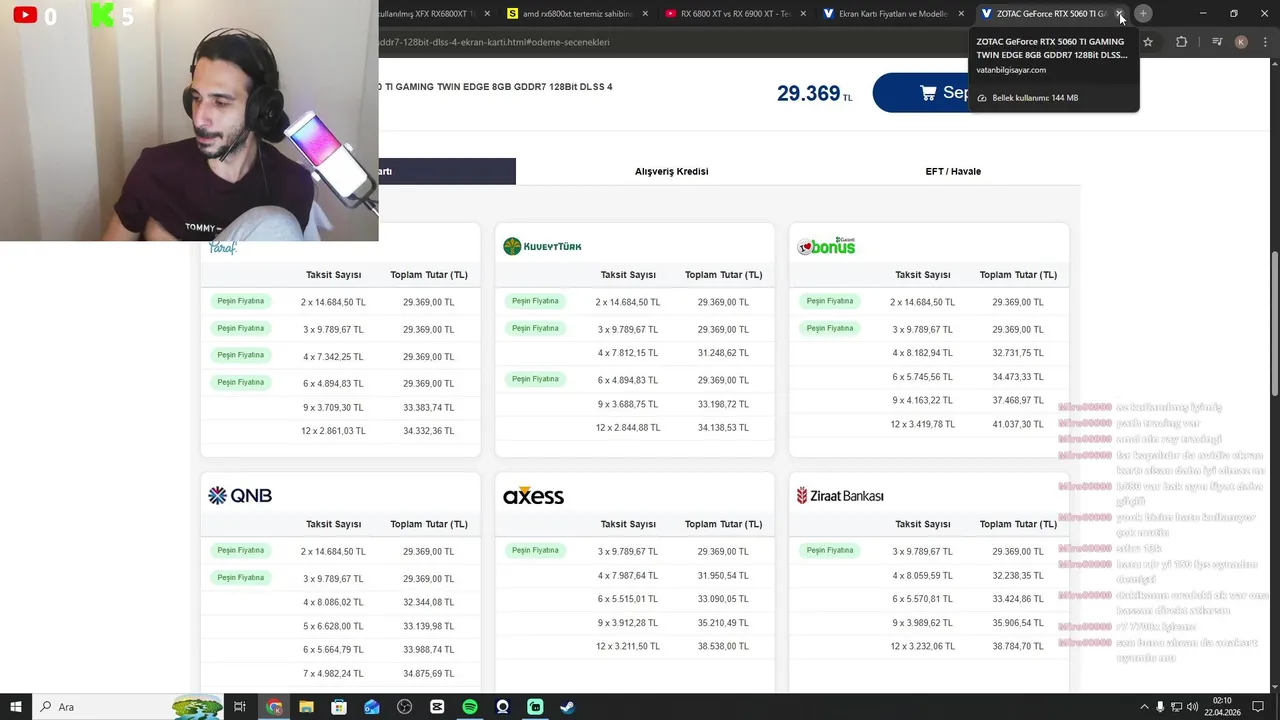This screenshot has width=1280, height=720.
Task: Click the QNB total '34.875,69 TL'
Action: (428, 674)
